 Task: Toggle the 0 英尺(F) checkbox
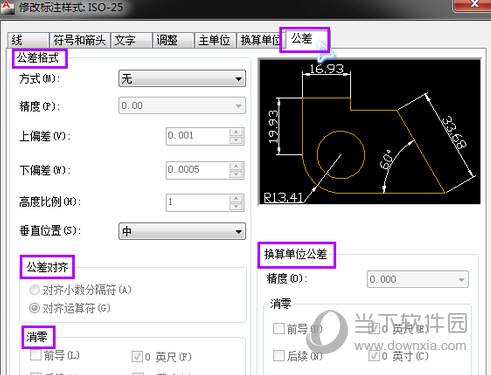pyautogui.click(x=137, y=357)
